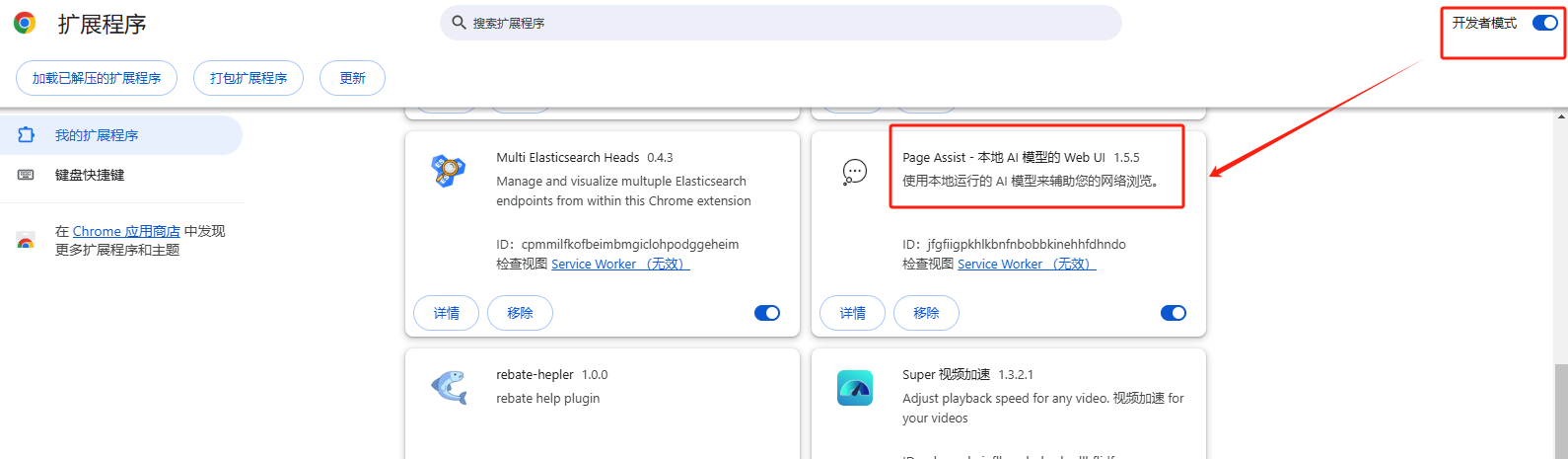Screen dimensions: 1568x459
Task: Click the rebate-hepler fish icon
Action: [x=449, y=387]
